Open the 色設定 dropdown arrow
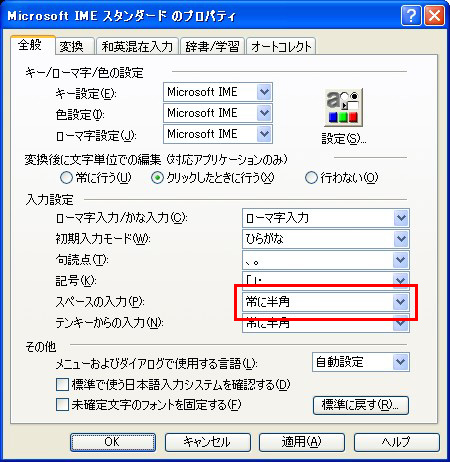This screenshot has width=450, height=462. coord(264,113)
